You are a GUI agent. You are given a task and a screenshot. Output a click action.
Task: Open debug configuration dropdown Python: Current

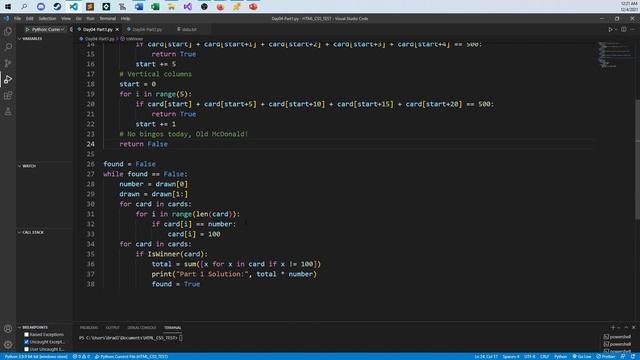[48, 29]
